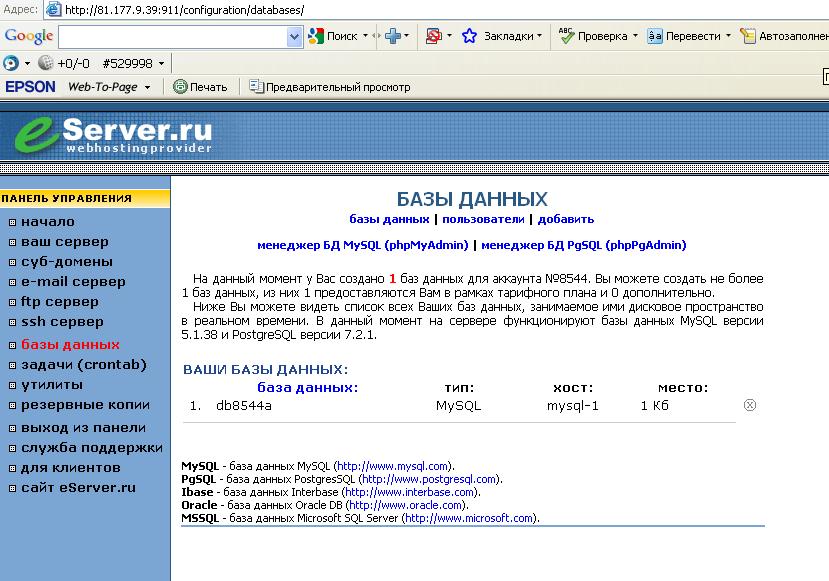
Task: Click the bullet icon beside начало
Action: pyautogui.click(x=12, y=223)
